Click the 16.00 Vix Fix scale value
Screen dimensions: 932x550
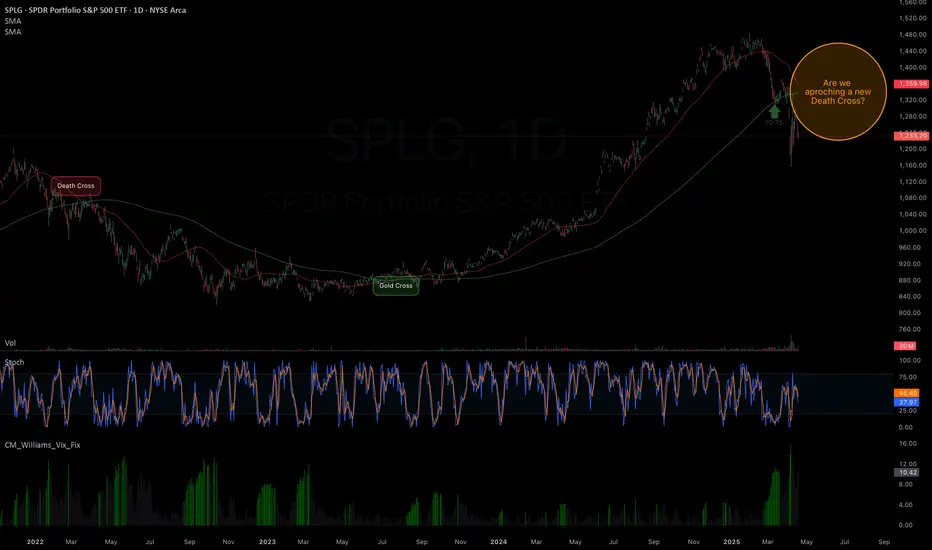[x=908, y=444]
